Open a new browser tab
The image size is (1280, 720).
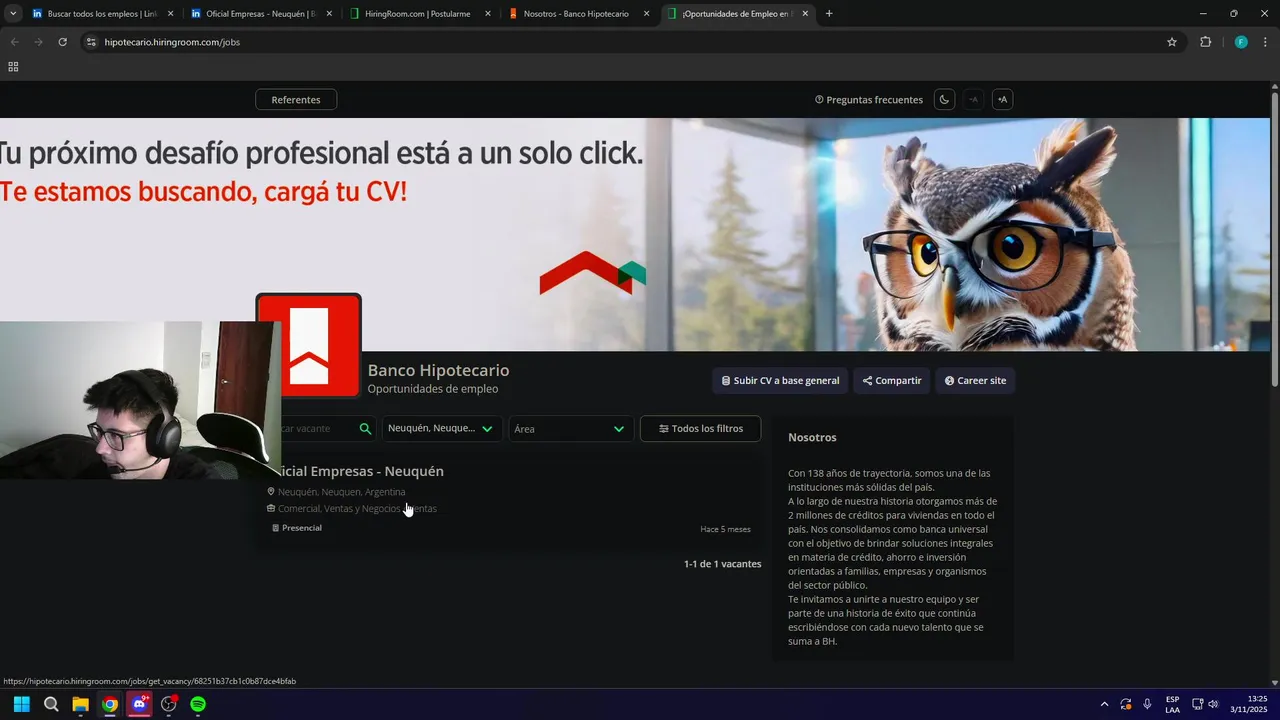pos(829,14)
